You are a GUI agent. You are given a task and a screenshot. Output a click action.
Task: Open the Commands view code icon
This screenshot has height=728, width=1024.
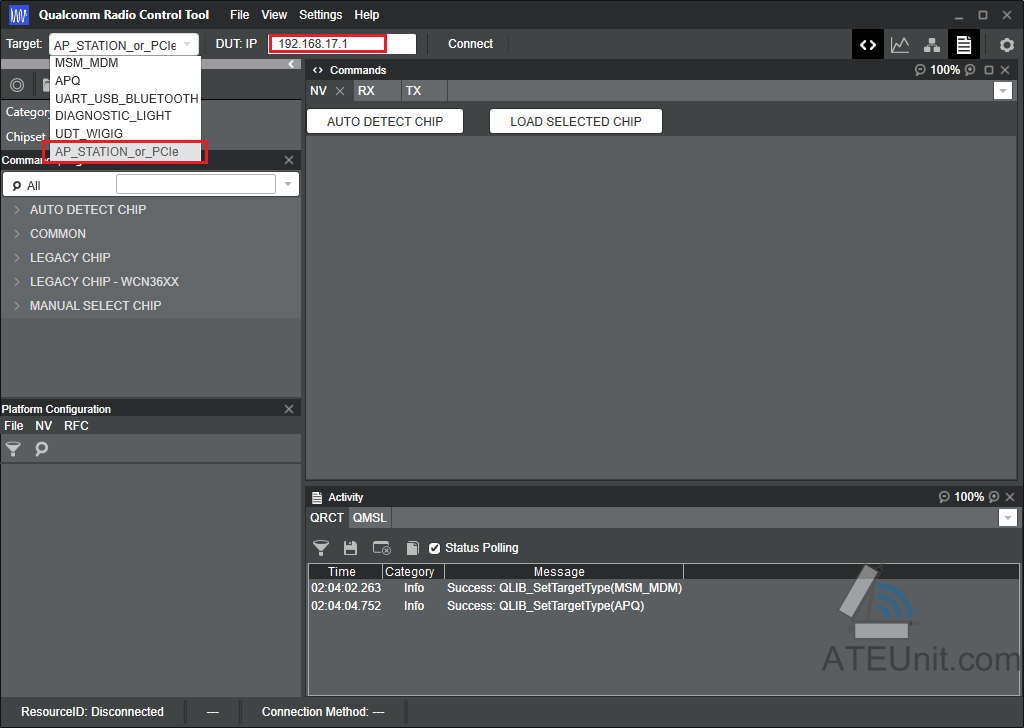(x=868, y=45)
